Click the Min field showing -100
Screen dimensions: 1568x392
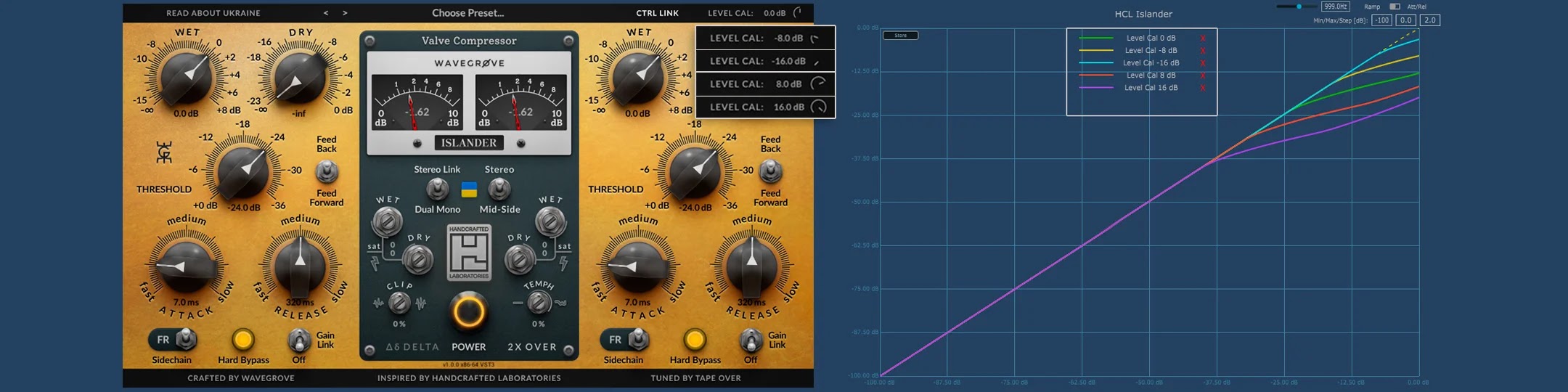pyautogui.click(x=1381, y=20)
